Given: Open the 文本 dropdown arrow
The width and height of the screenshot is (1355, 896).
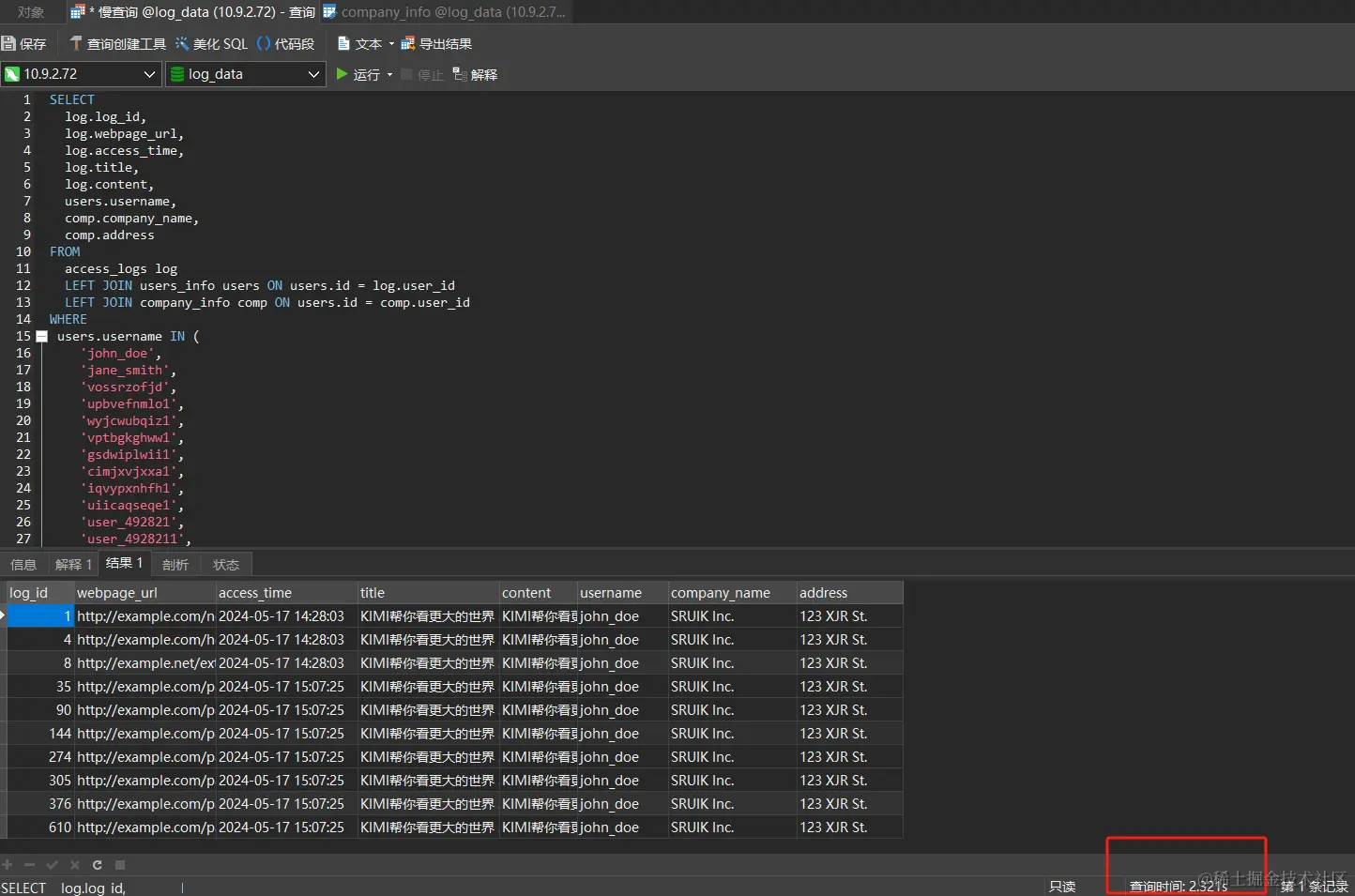Looking at the screenshot, I should click(x=391, y=44).
